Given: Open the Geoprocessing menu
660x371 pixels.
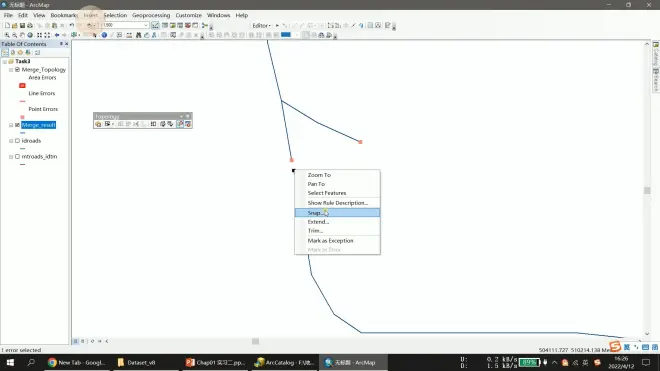Looking at the screenshot, I should (x=151, y=15).
